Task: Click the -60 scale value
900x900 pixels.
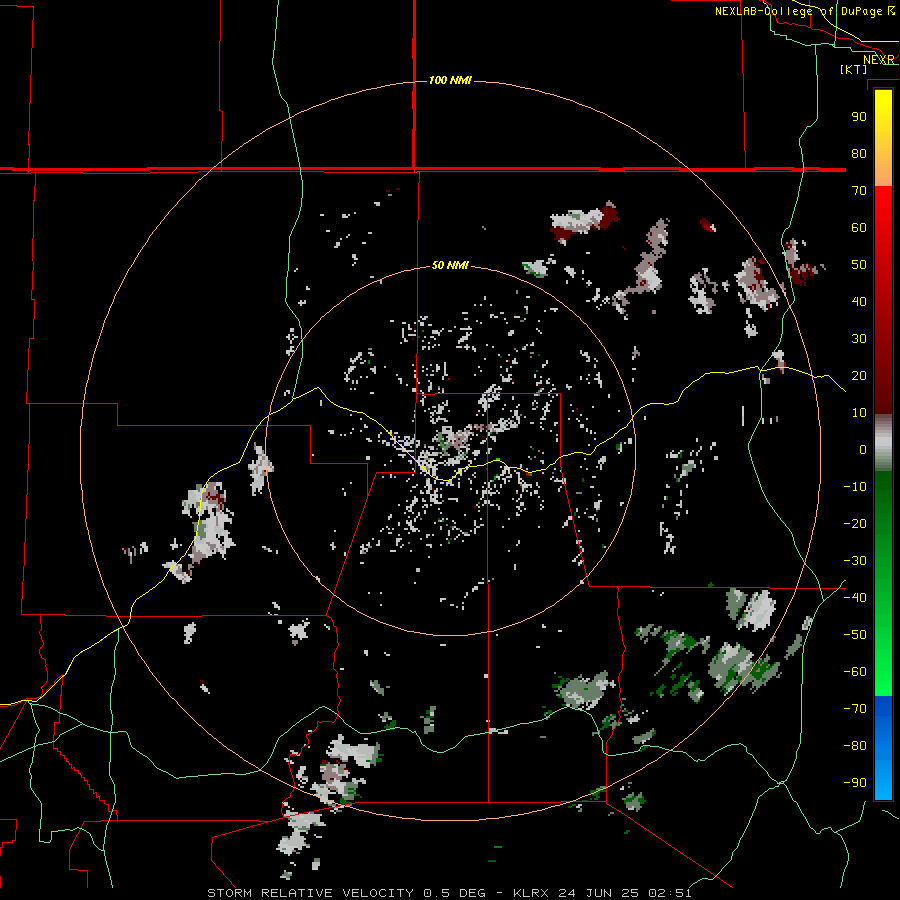Action: click(855, 672)
